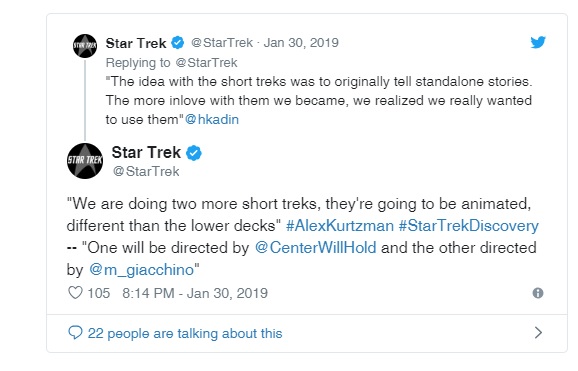Open the small Star Trek avatar
The image size is (578, 371).
pos(85,46)
